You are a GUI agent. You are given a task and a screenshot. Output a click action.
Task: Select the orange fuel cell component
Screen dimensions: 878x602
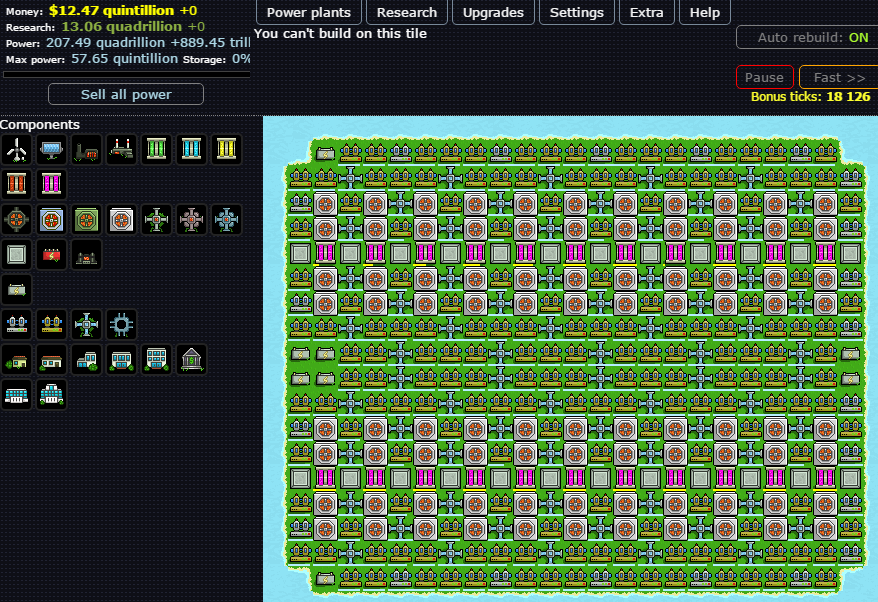coord(16,184)
